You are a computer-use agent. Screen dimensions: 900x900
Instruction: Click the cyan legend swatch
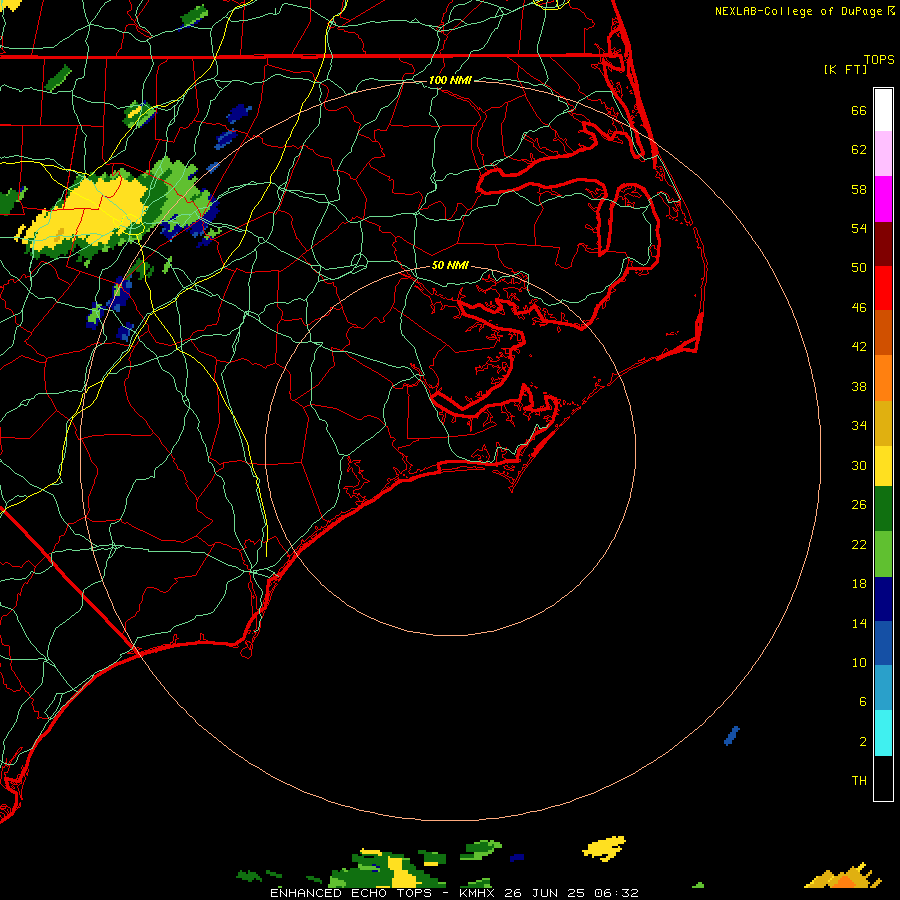883,733
